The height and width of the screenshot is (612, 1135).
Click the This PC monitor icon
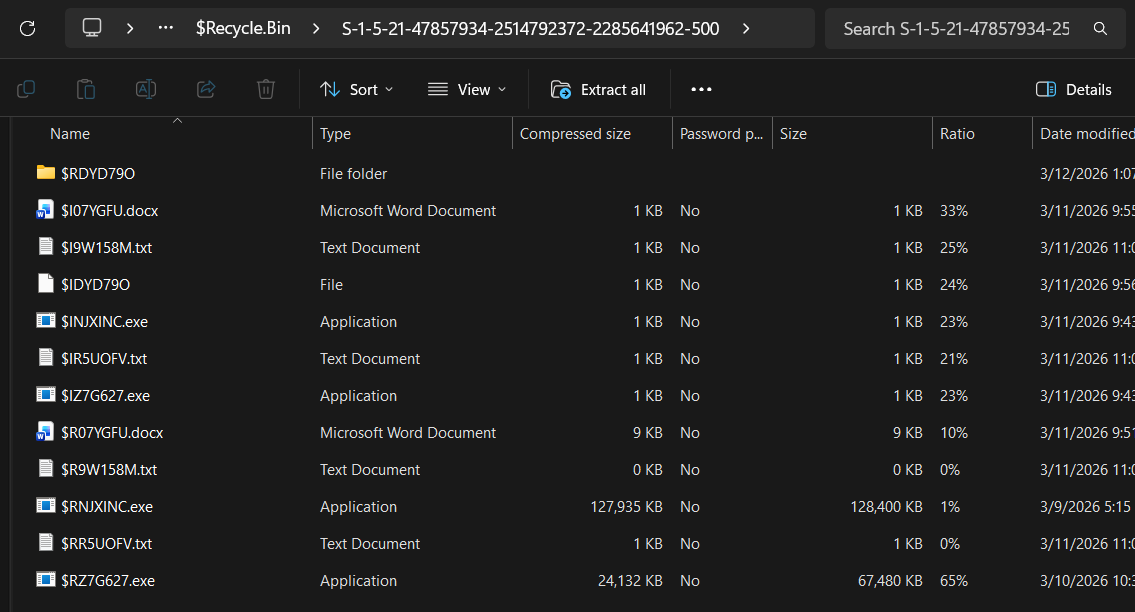92,29
